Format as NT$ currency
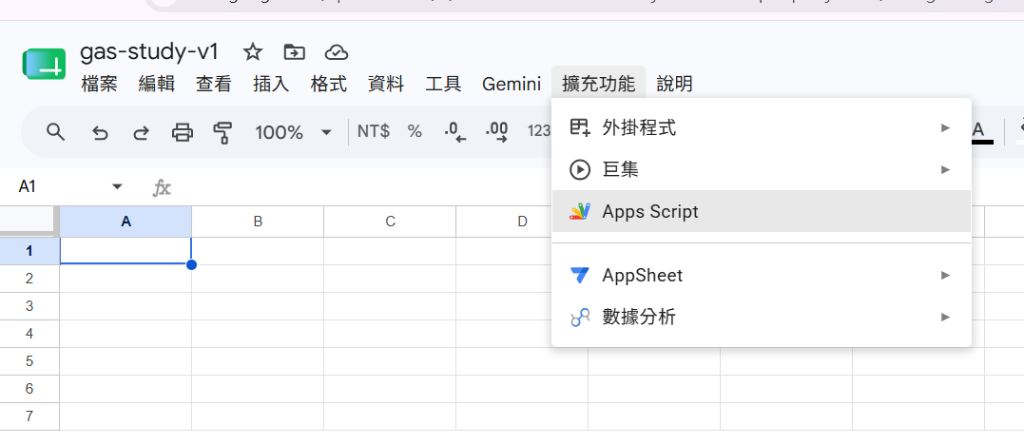 point(374,131)
